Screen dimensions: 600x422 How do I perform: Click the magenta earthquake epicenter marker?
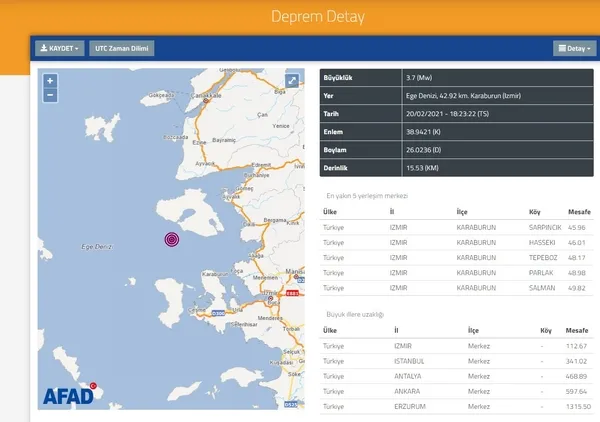click(172, 238)
